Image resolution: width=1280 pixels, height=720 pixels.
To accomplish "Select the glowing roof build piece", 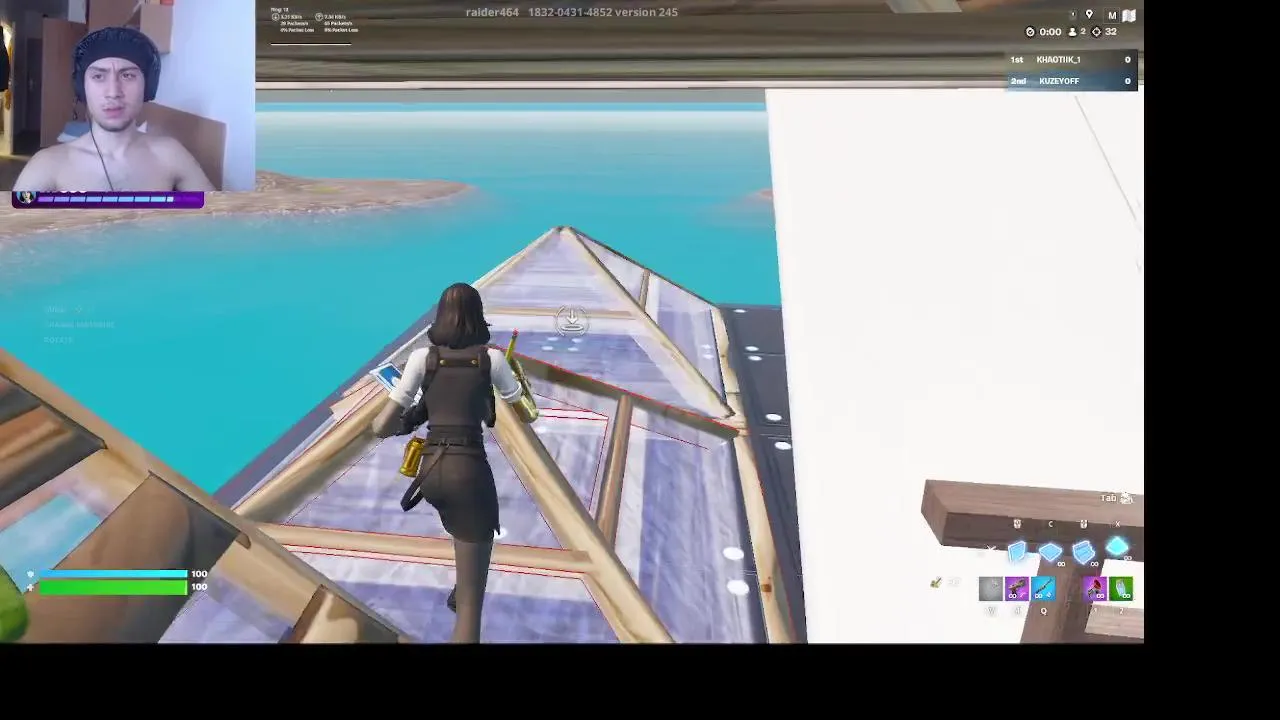I will (x=1117, y=548).
